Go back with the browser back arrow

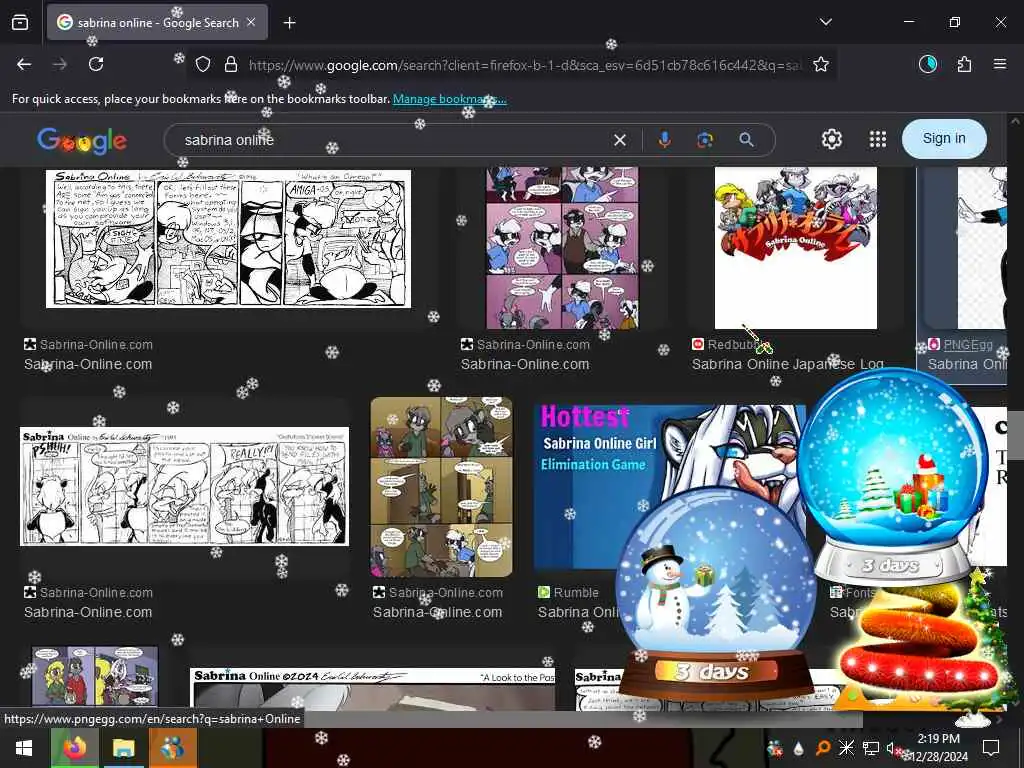(24, 64)
